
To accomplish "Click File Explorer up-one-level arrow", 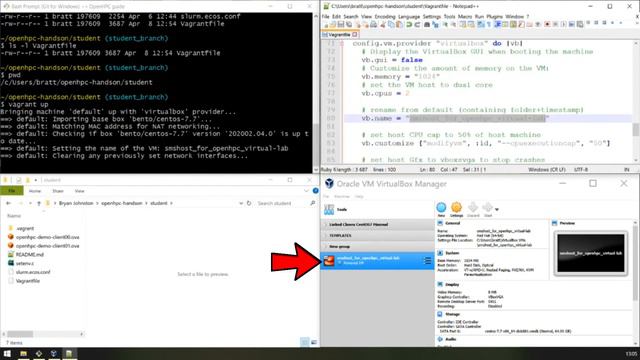I will click(x=39, y=203).
